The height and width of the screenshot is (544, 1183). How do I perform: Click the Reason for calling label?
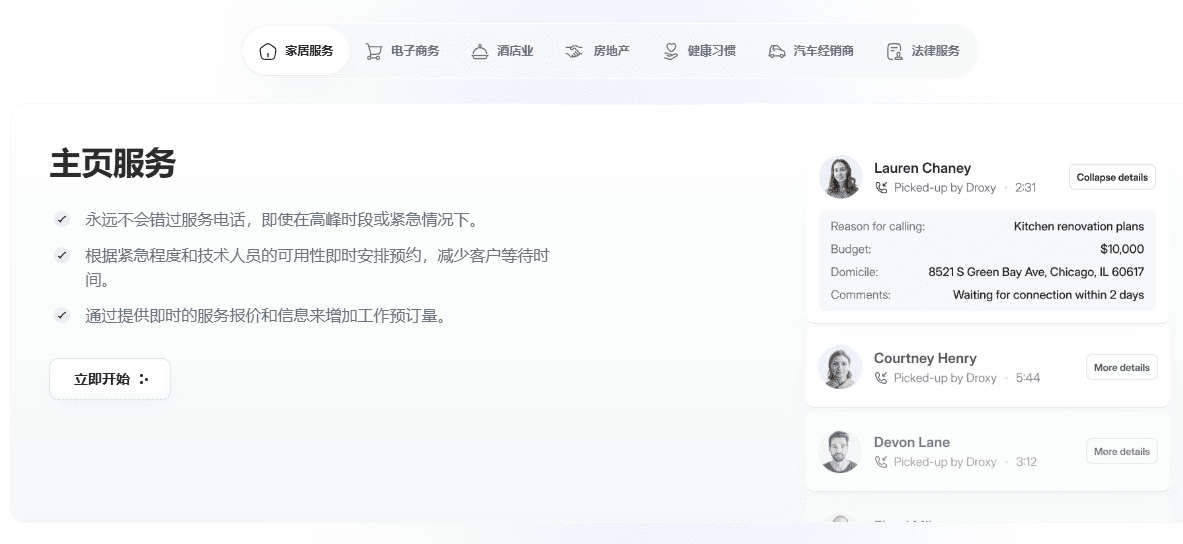tap(877, 226)
